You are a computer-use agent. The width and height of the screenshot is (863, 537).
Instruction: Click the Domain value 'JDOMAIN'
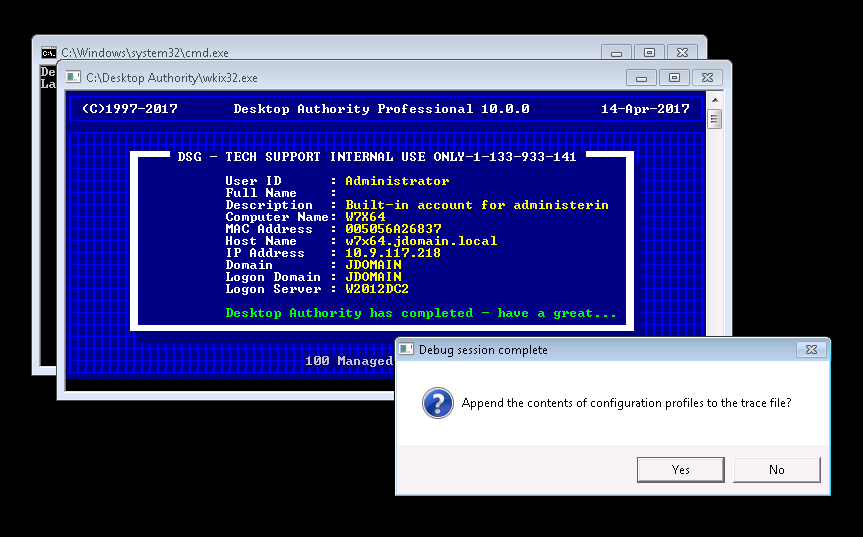(x=373, y=265)
